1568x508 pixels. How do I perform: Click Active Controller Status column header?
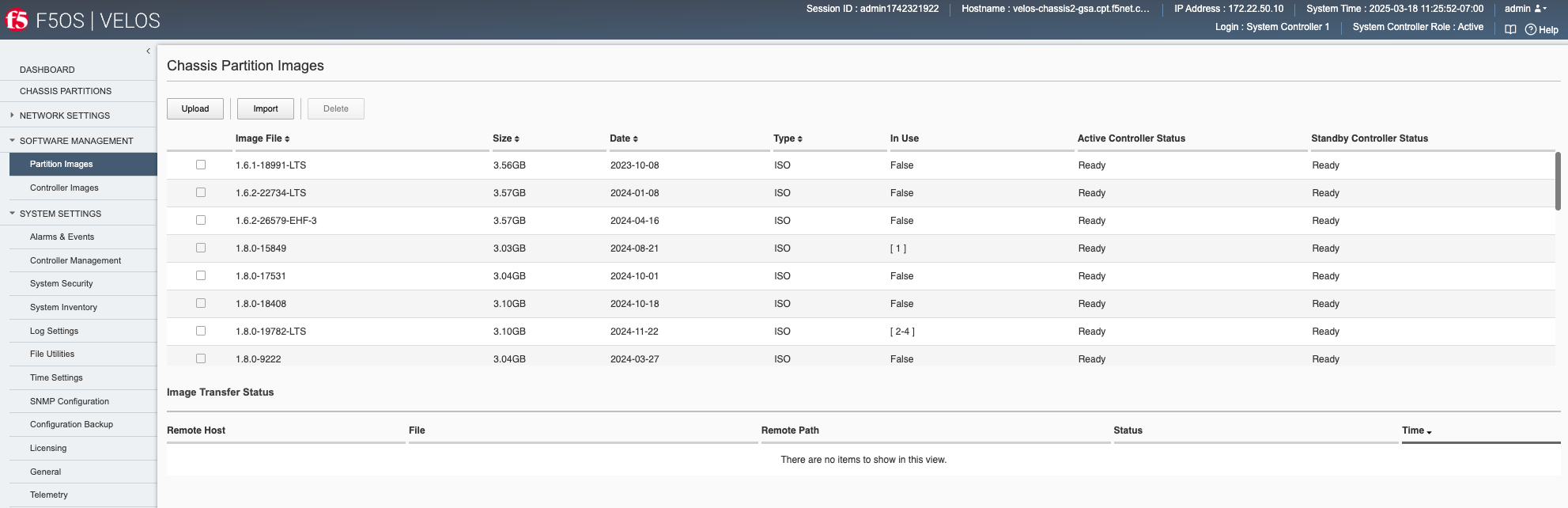[1132, 138]
